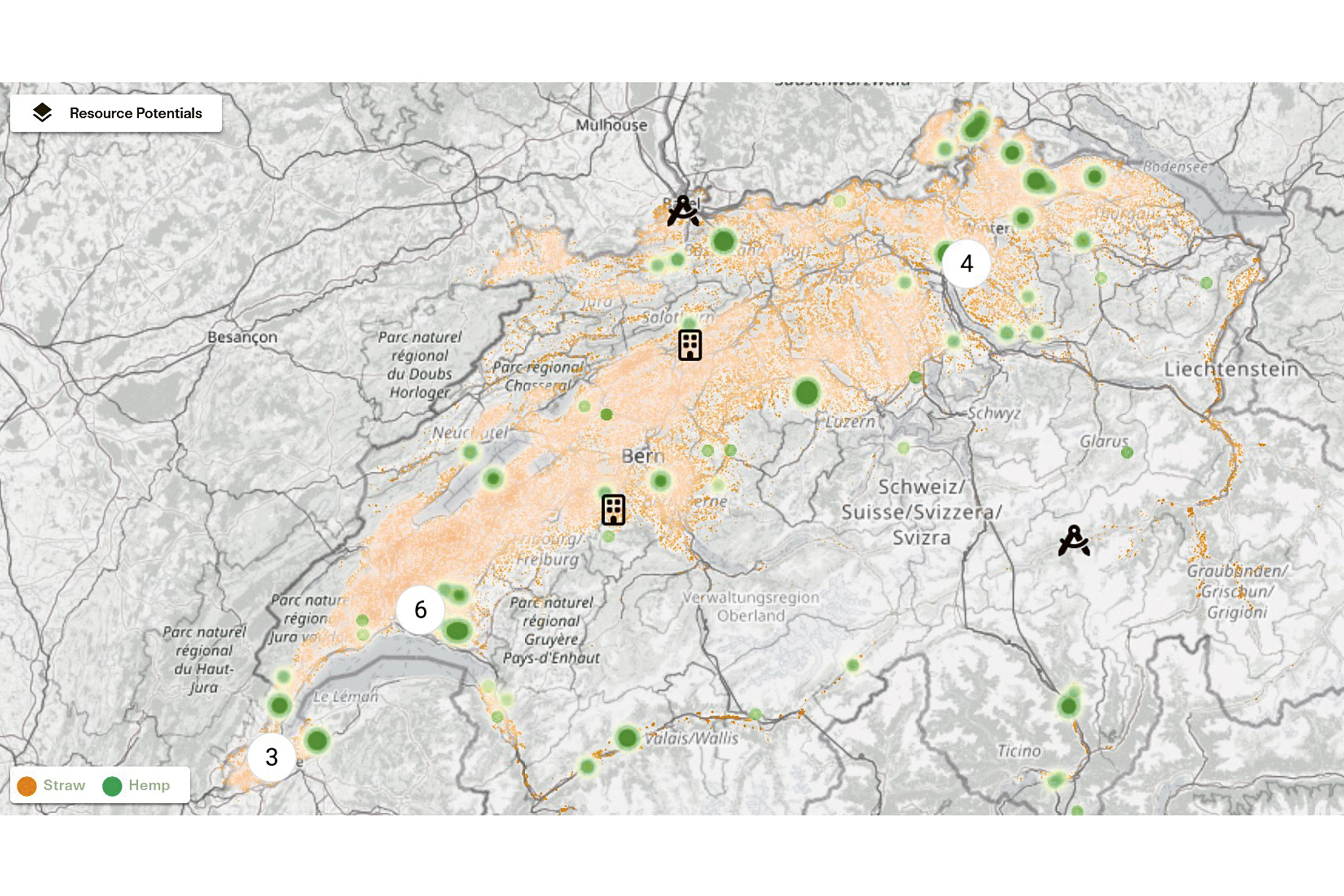Screen dimensions: 1344x896
Task: Click the orange Straw color swatch
Action: click(x=27, y=786)
